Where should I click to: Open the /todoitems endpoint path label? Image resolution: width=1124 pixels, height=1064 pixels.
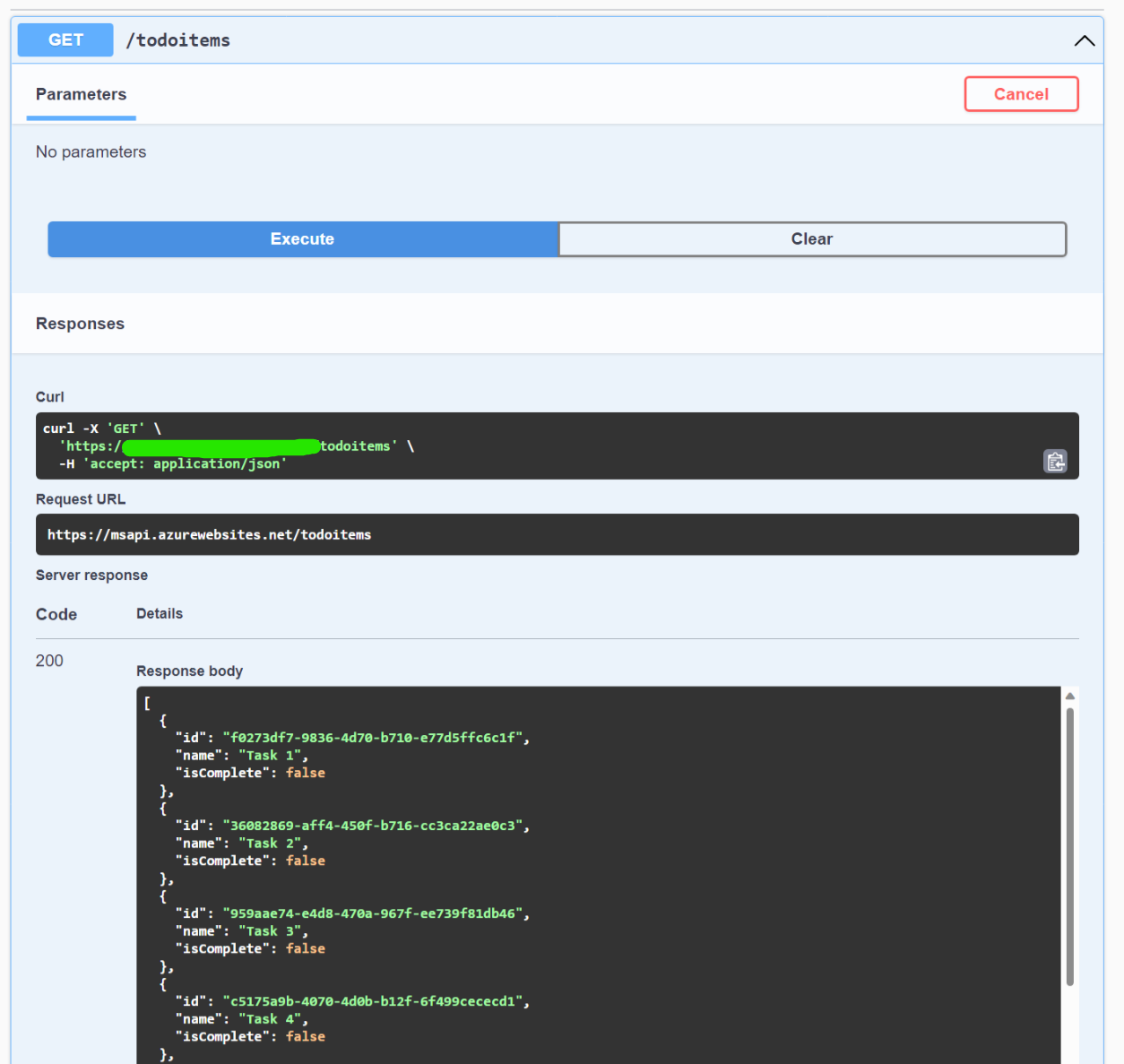pyautogui.click(x=178, y=39)
